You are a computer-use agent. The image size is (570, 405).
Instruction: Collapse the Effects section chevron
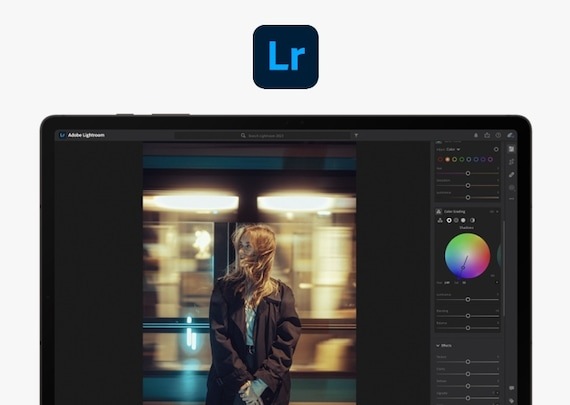(438, 346)
